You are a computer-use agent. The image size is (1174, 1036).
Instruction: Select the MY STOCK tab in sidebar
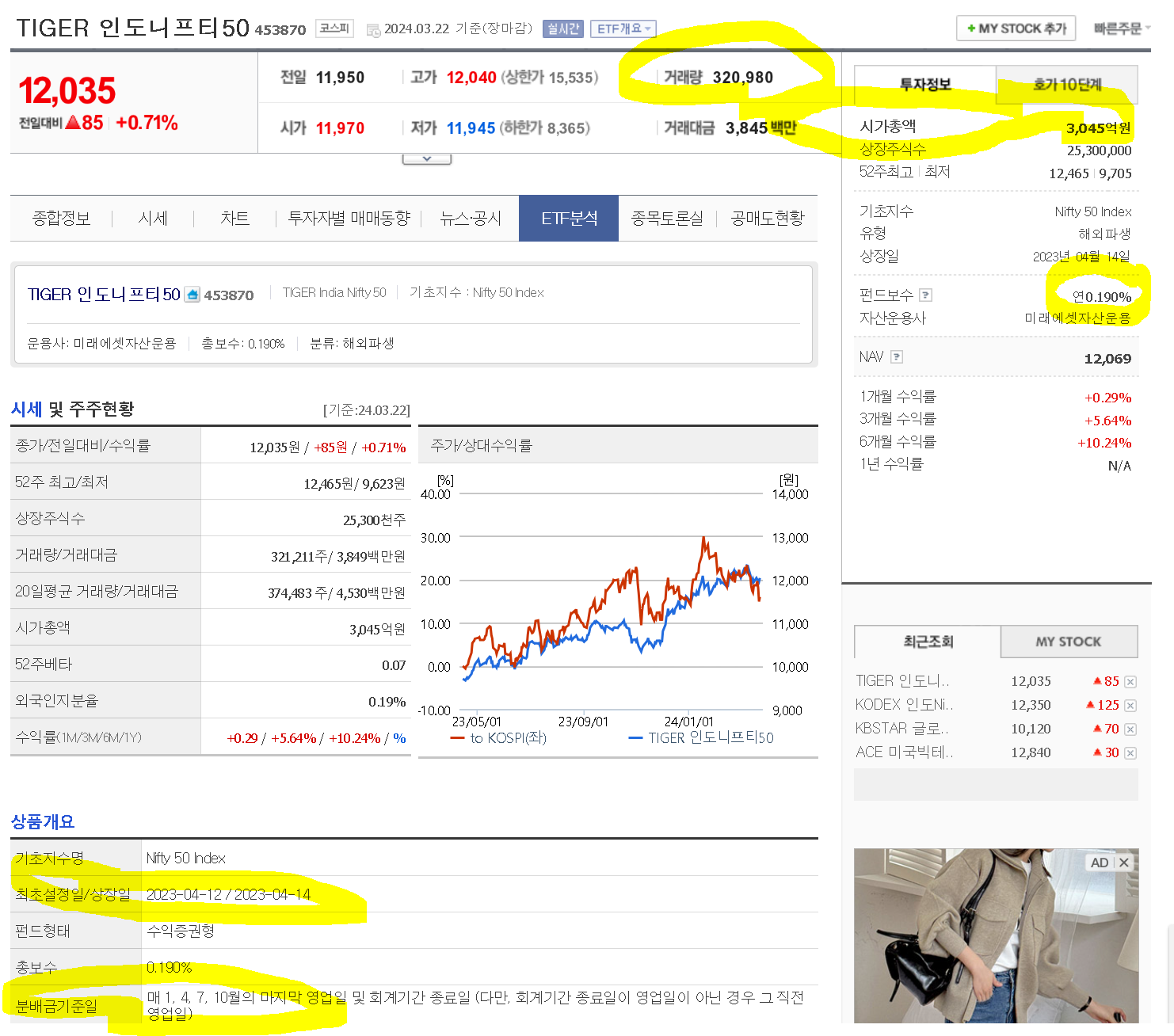(1069, 642)
